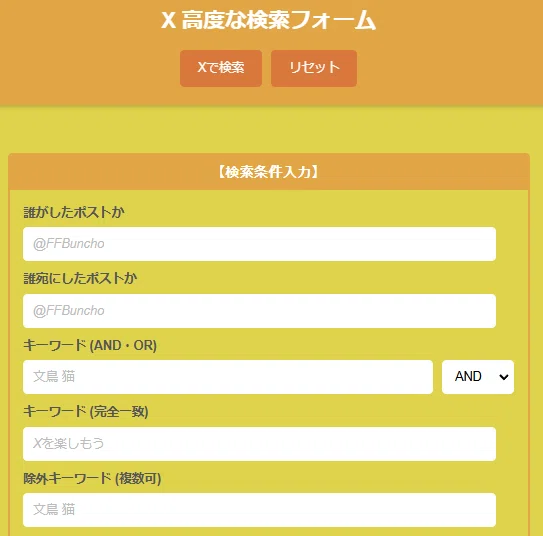Focus the 誰がしたポストか input field
Viewport: 543px width, 536px height.
pyautogui.click(x=259, y=244)
